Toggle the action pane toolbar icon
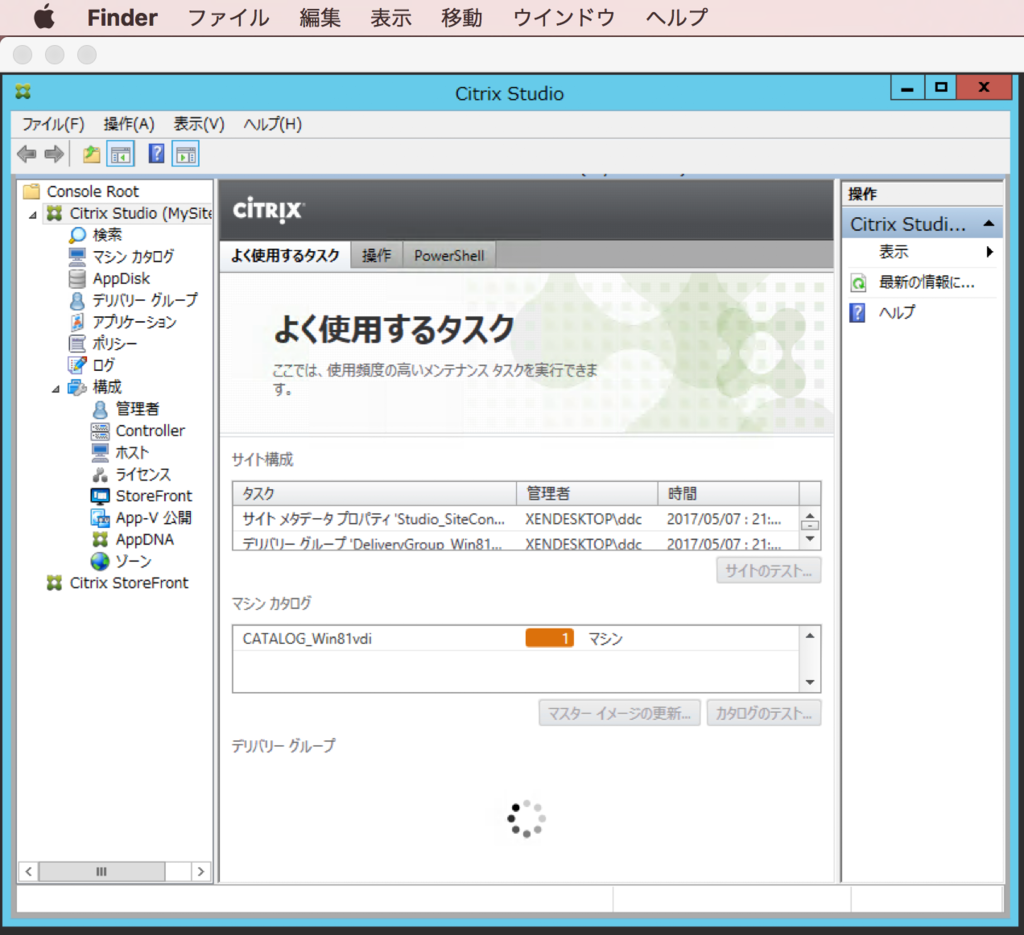The width and height of the screenshot is (1024, 935). (x=185, y=155)
